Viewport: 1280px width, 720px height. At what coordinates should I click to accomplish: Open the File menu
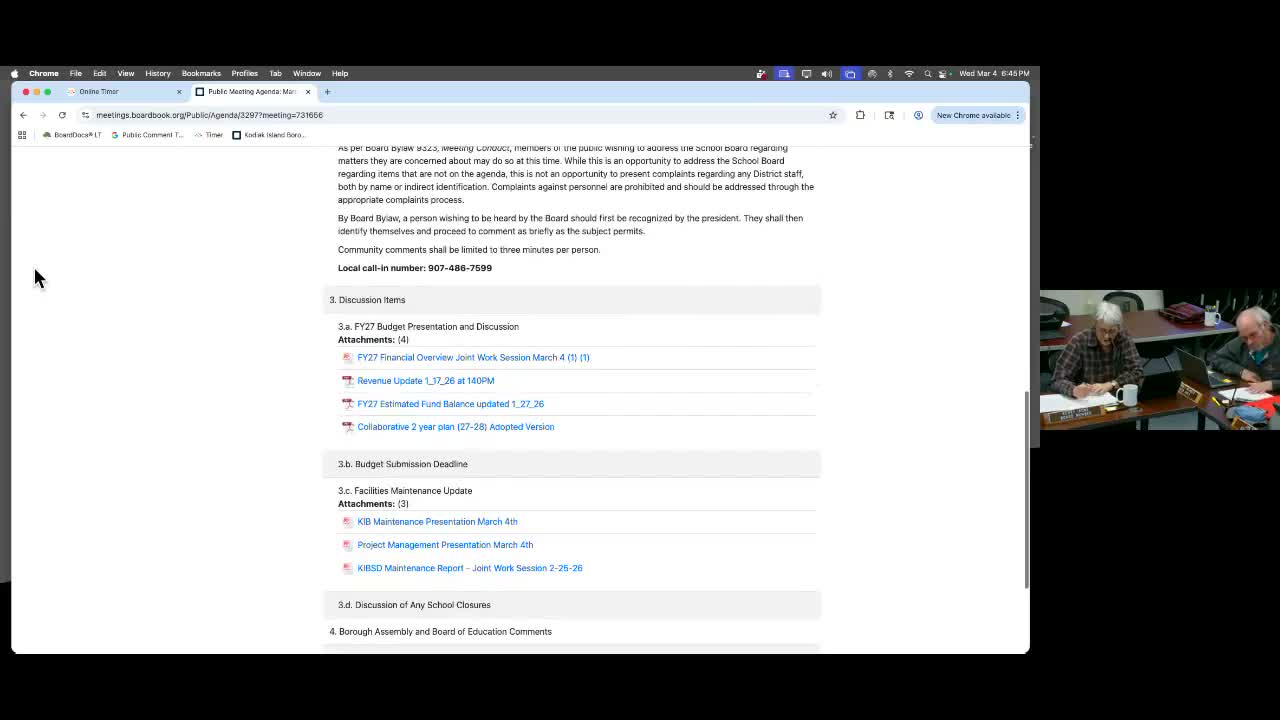pyautogui.click(x=76, y=73)
